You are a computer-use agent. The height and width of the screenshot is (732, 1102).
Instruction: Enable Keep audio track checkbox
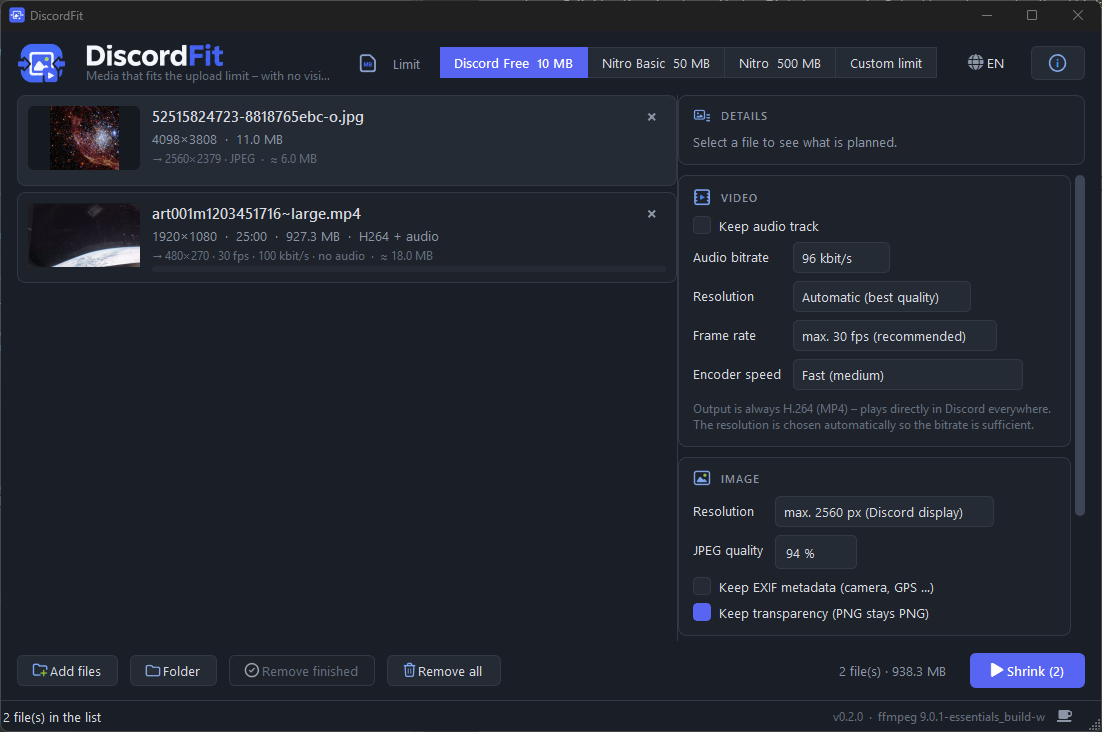click(702, 226)
